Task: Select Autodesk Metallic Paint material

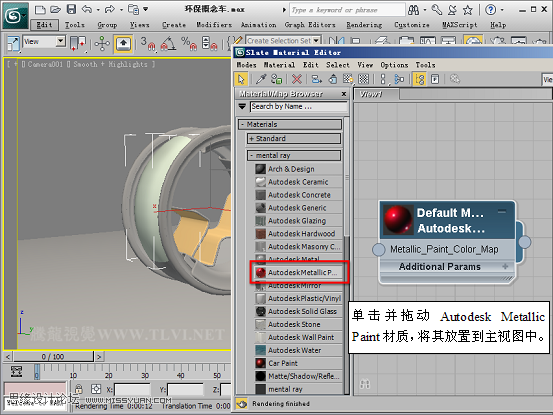Action: point(298,273)
